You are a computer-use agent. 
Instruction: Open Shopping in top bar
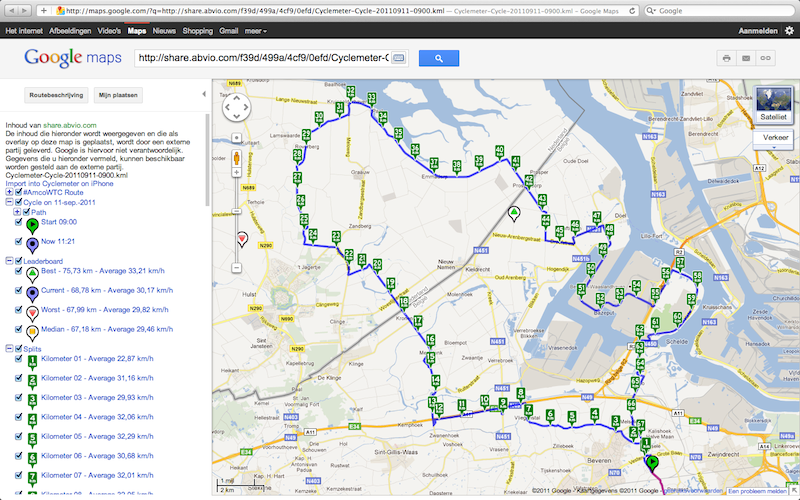coord(197,31)
